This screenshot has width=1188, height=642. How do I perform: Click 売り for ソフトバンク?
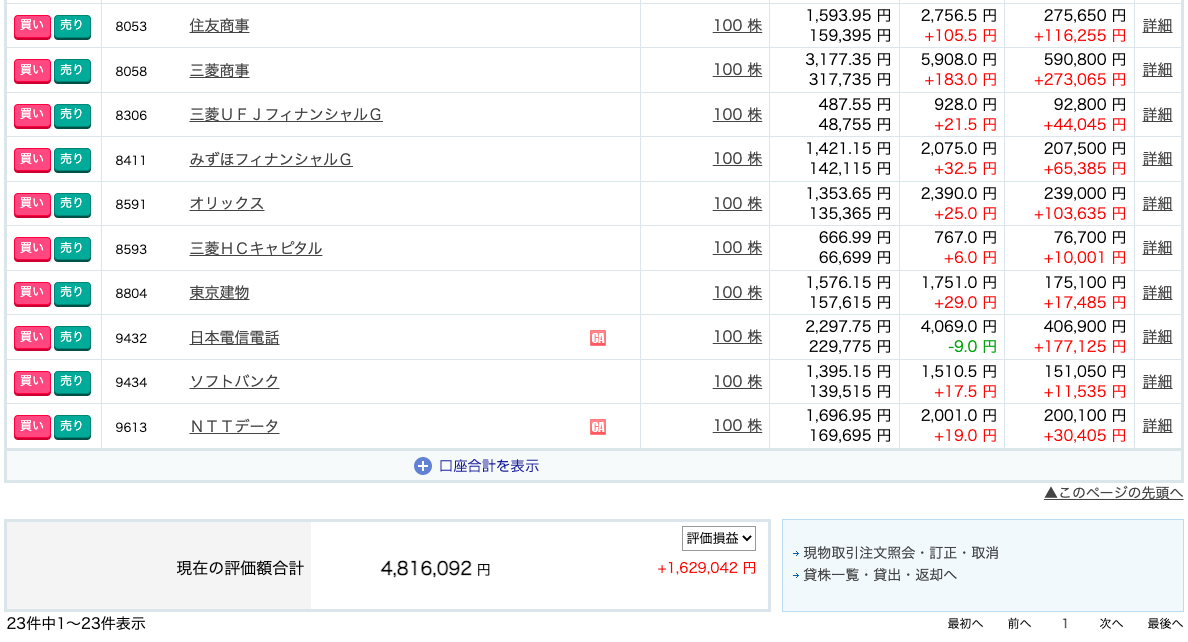tap(72, 382)
